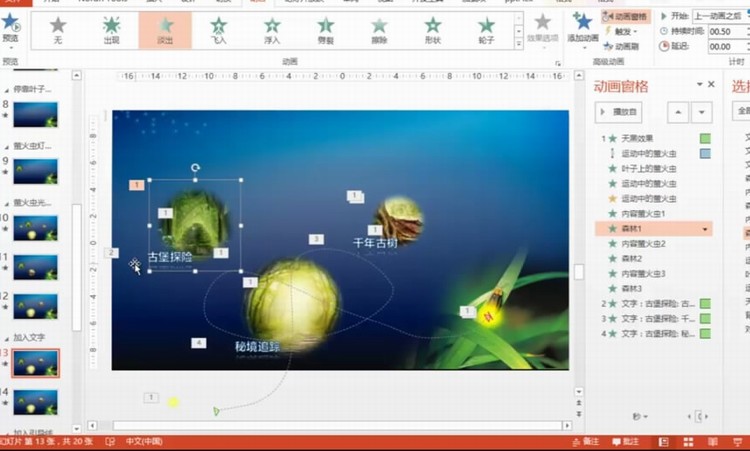The image size is (750, 451).
Task: Toggle 动画窗格 (Animation Pane) button
Action: 625,17
